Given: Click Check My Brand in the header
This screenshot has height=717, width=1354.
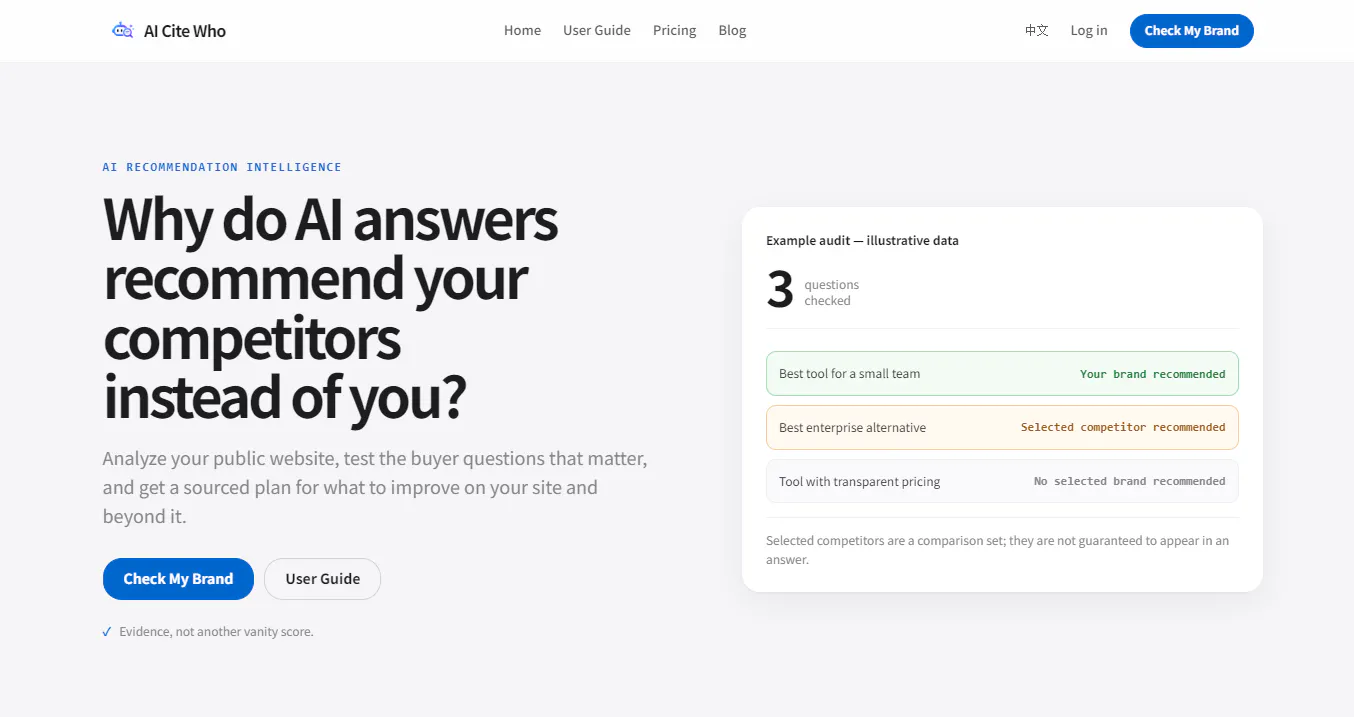Looking at the screenshot, I should click(1192, 31).
